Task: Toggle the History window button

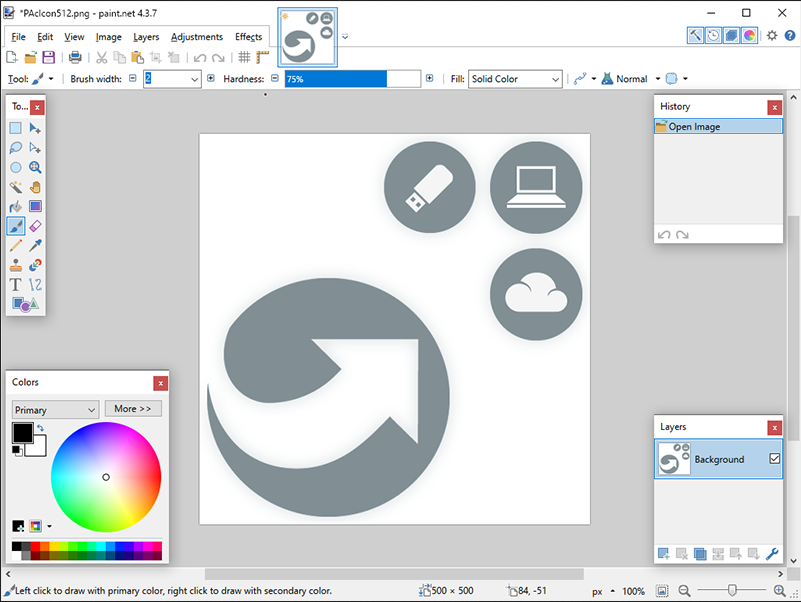Action: pos(713,35)
